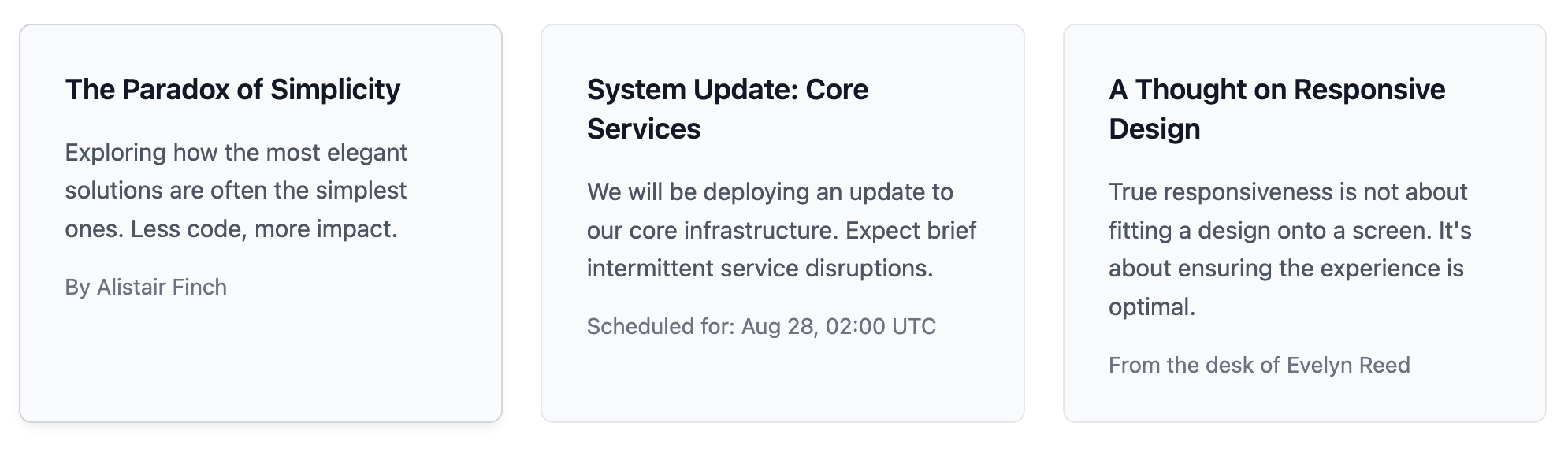
Task: Click 'Less code, more impact' sentence
Action: click(264, 228)
